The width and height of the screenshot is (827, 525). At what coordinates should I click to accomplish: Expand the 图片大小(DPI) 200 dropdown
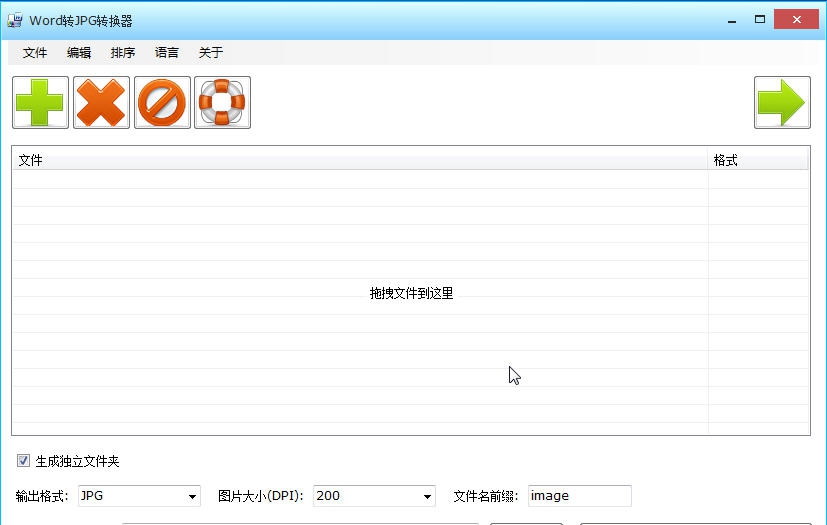374,496
